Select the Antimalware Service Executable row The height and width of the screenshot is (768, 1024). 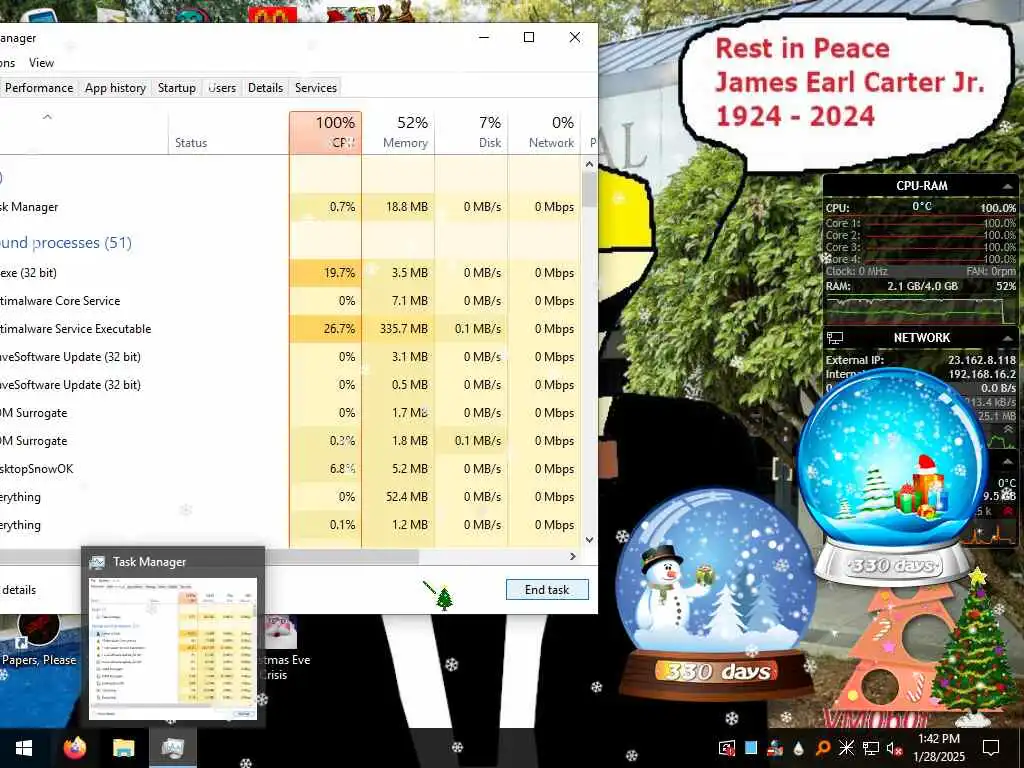click(290, 329)
